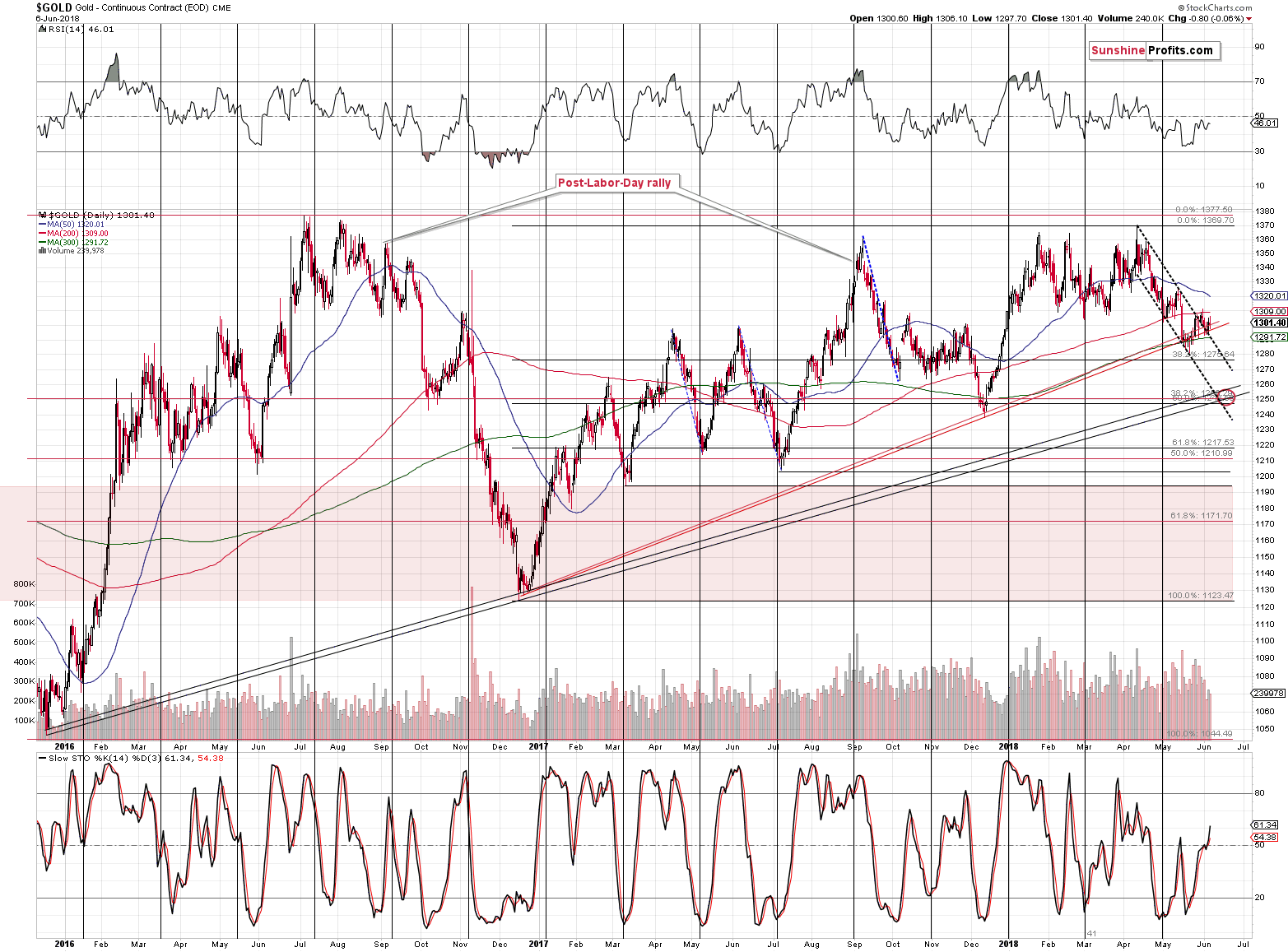
Task: Click the 'High 1306.10' value
Action: click(940, 18)
